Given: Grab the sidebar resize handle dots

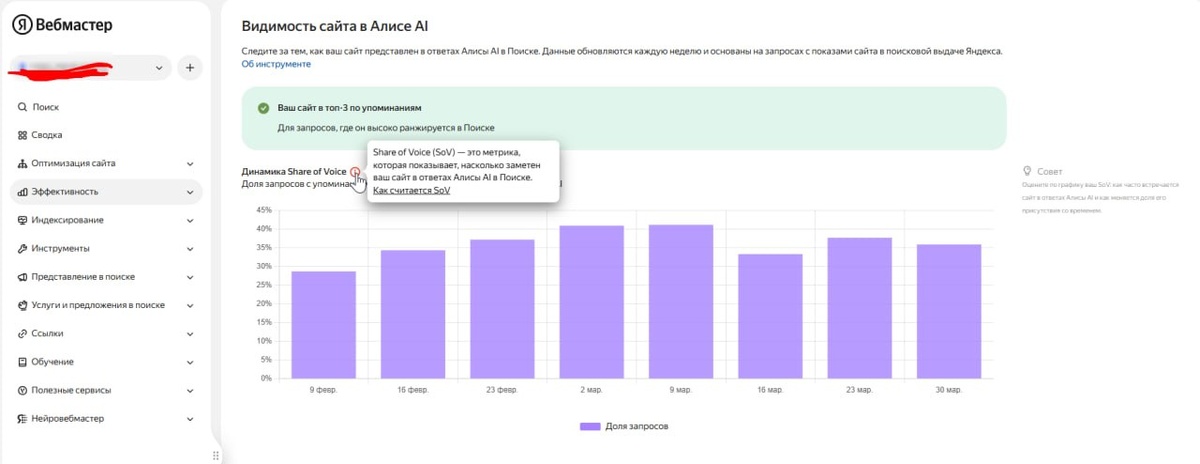Looking at the screenshot, I should click(216, 455).
